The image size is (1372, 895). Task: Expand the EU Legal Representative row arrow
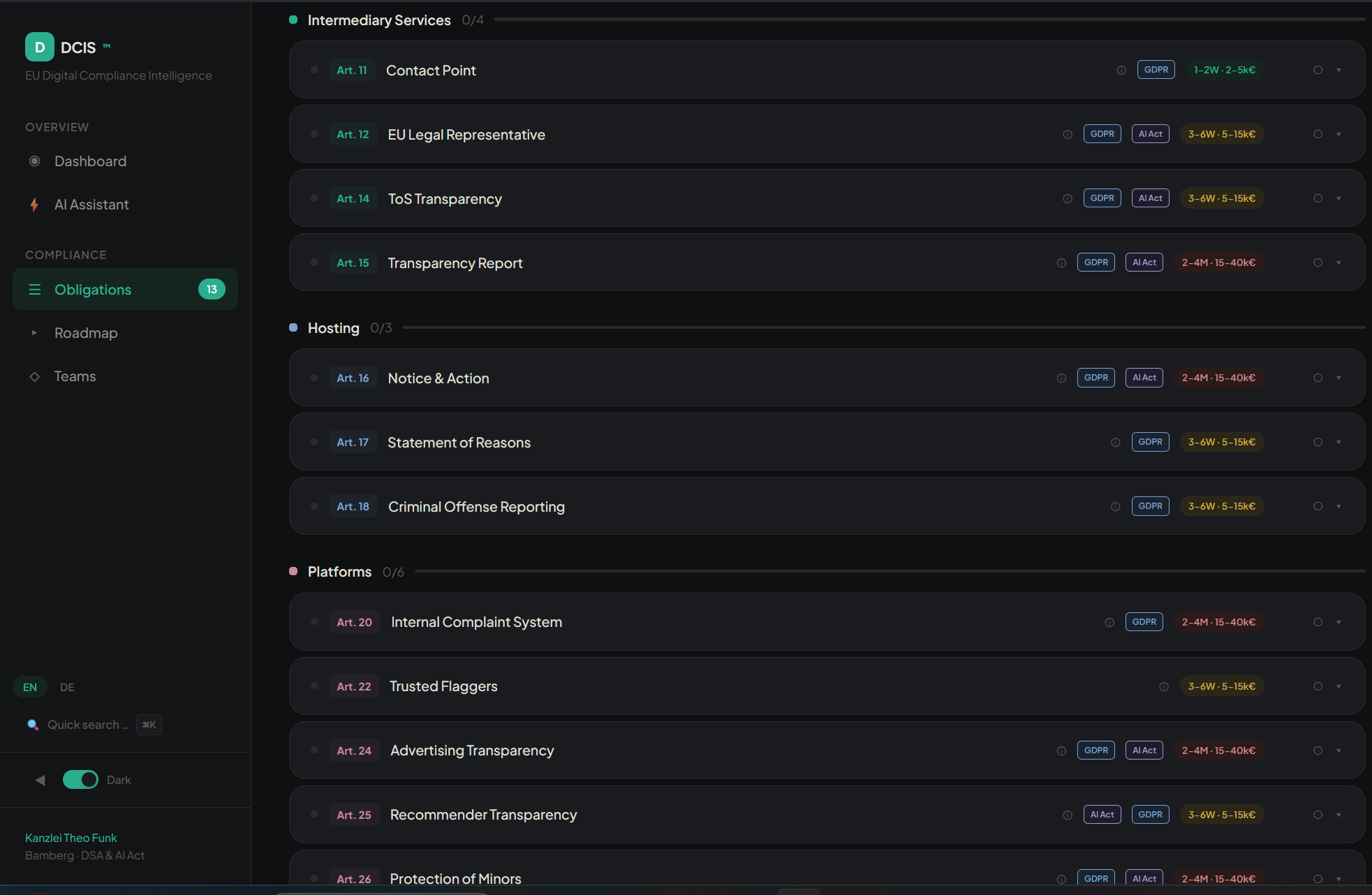(1338, 135)
